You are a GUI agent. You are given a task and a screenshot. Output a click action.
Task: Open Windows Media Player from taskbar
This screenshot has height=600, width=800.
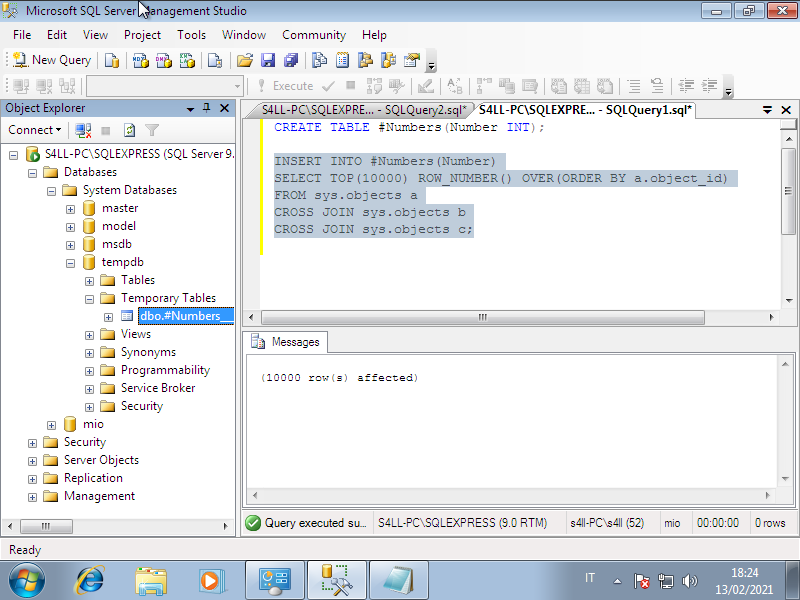(210, 581)
